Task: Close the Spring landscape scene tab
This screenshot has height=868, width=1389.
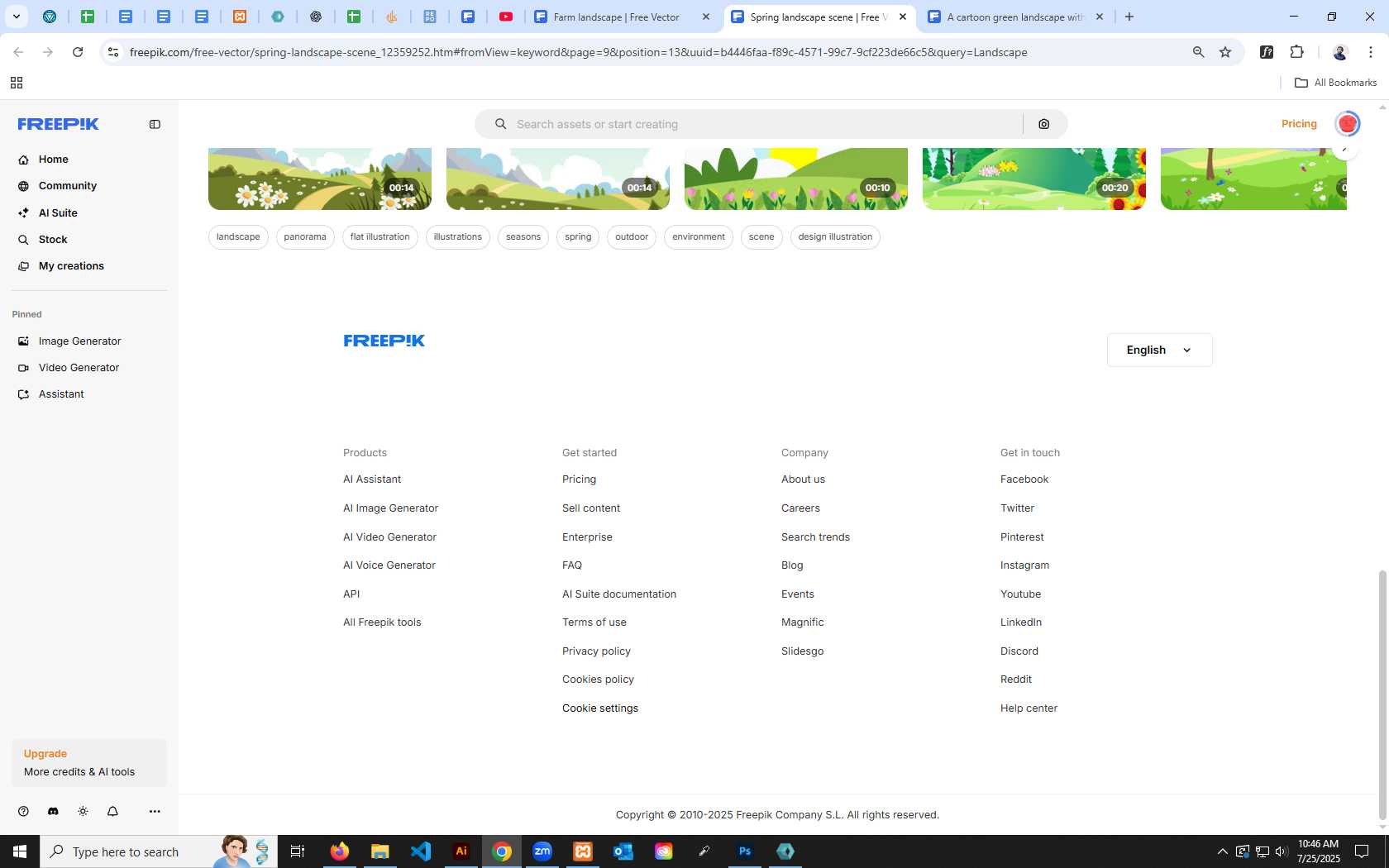Action: pyautogui.click(x=903, y=17)
